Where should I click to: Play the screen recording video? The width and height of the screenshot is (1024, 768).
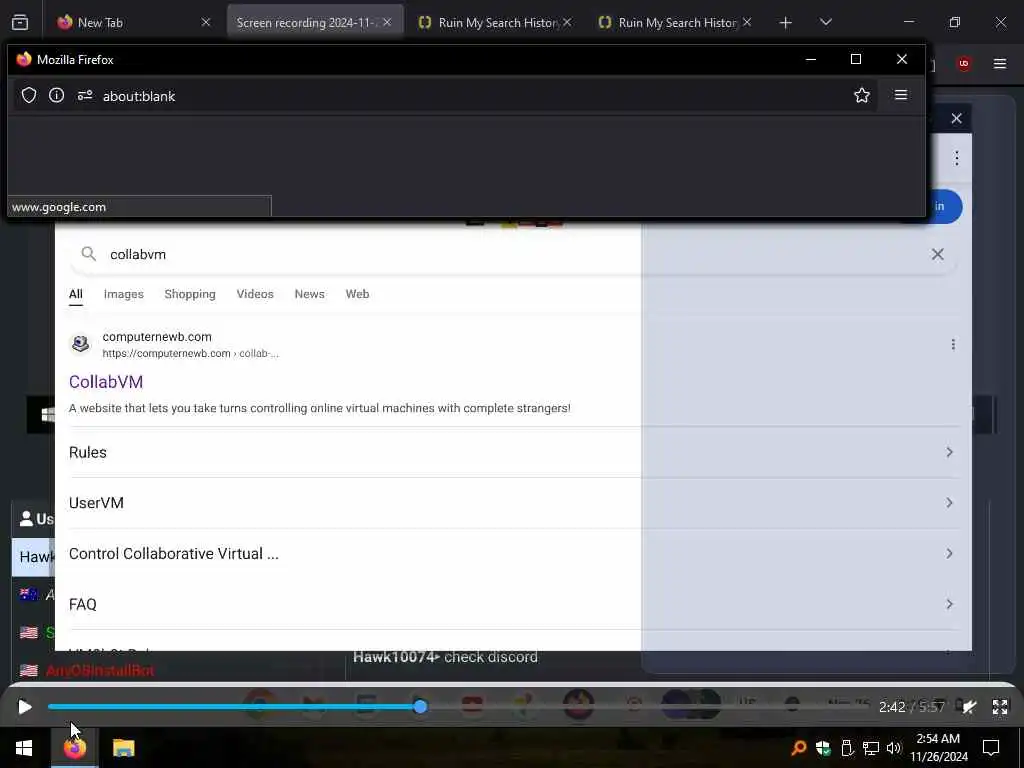[25, 707]
